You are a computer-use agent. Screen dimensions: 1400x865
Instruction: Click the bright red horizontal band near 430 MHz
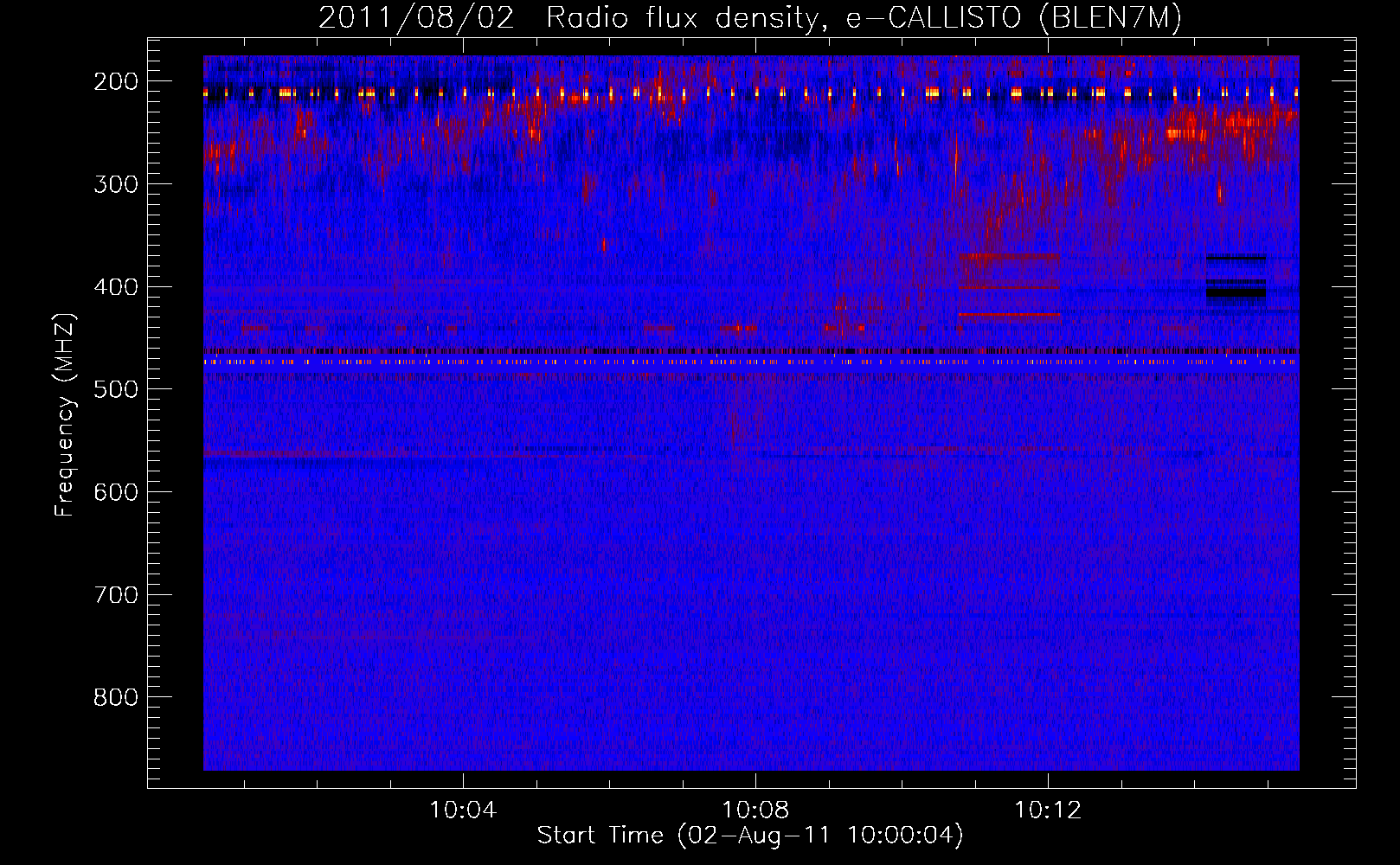click(1010, 315)
